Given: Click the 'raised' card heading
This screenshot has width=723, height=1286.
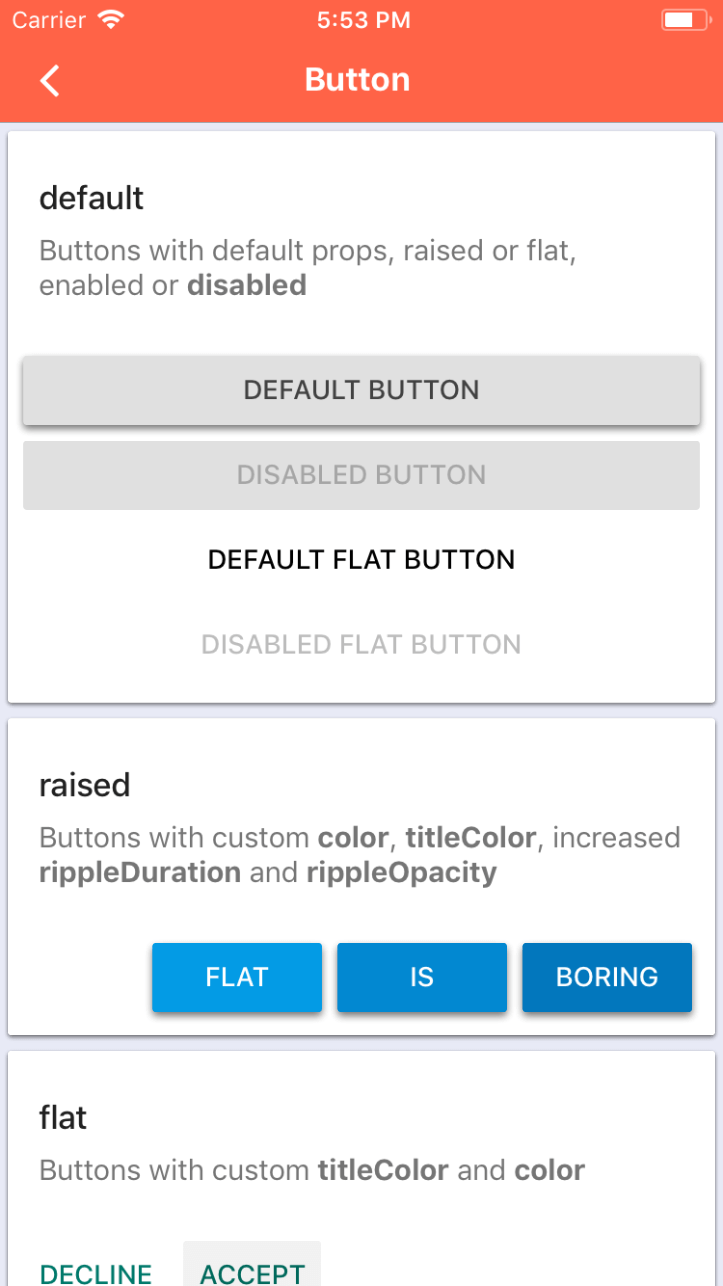Looking at the screenshot, I should click(85, 785).
